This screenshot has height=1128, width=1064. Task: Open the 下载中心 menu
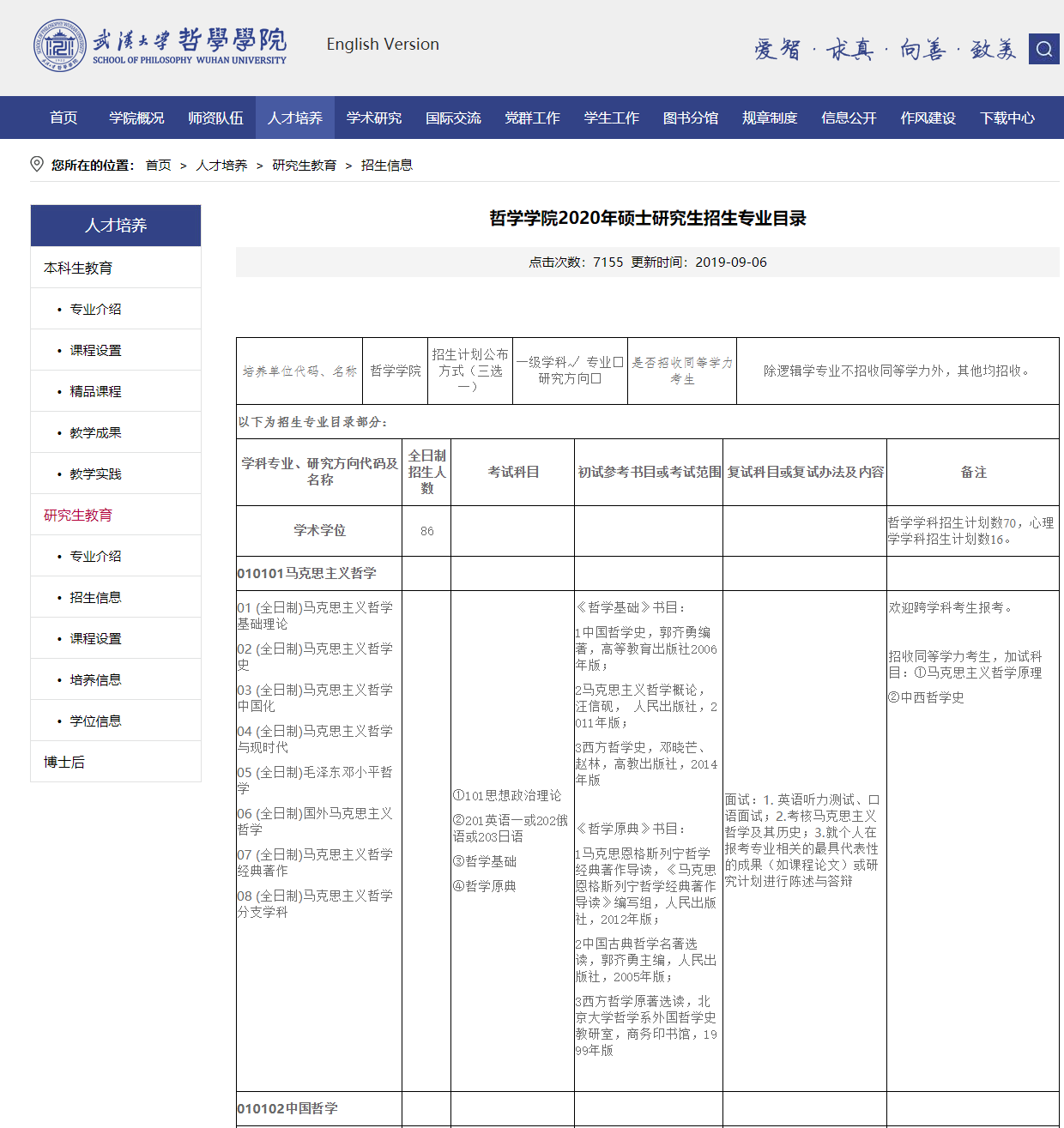point(1007,118)
